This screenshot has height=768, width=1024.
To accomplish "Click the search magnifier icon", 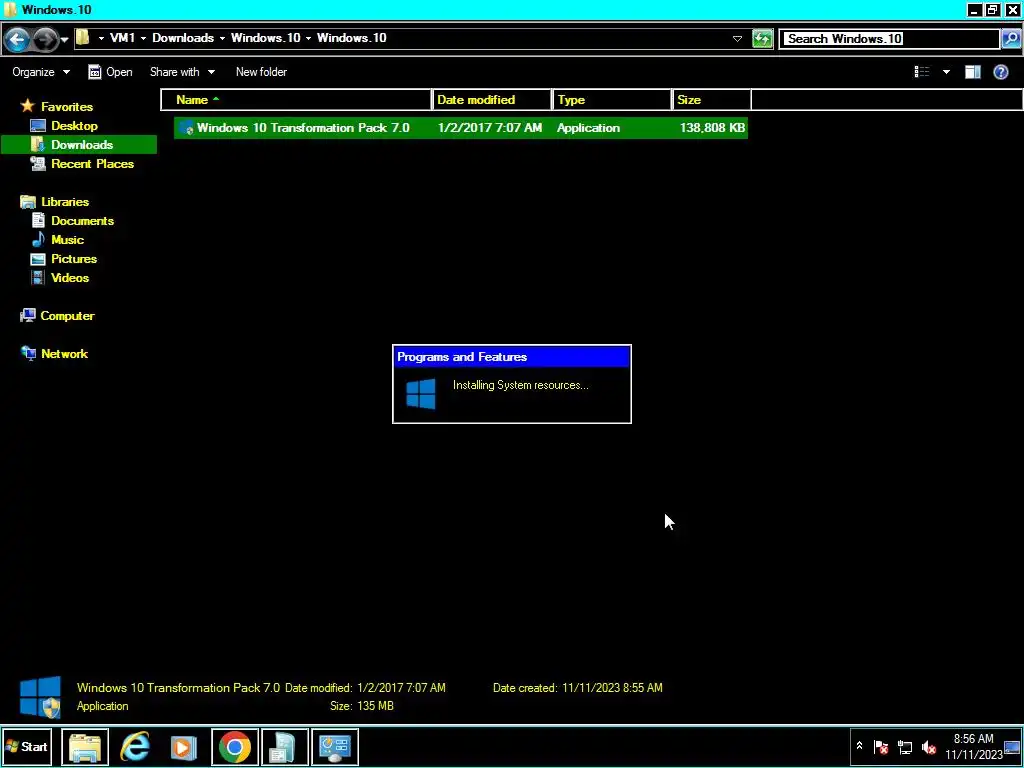I will pos(1010,39).
